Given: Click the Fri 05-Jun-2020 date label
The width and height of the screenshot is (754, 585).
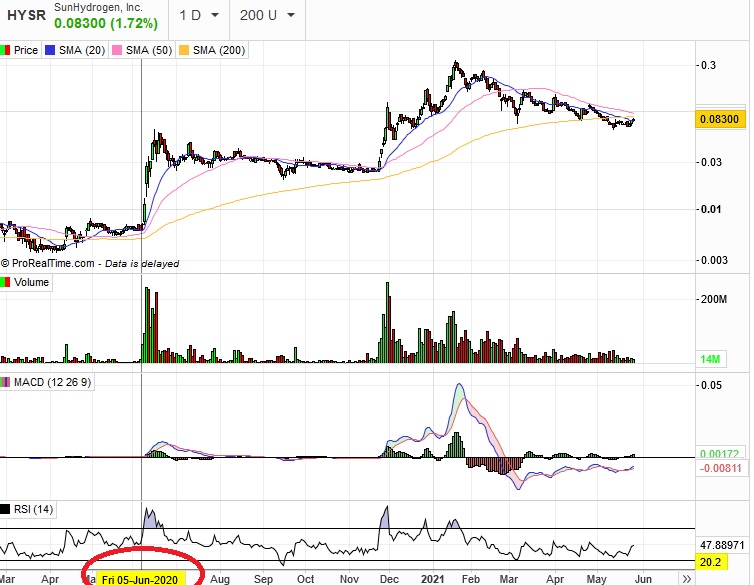Looking at the screenshot, I should click(140, 579).
